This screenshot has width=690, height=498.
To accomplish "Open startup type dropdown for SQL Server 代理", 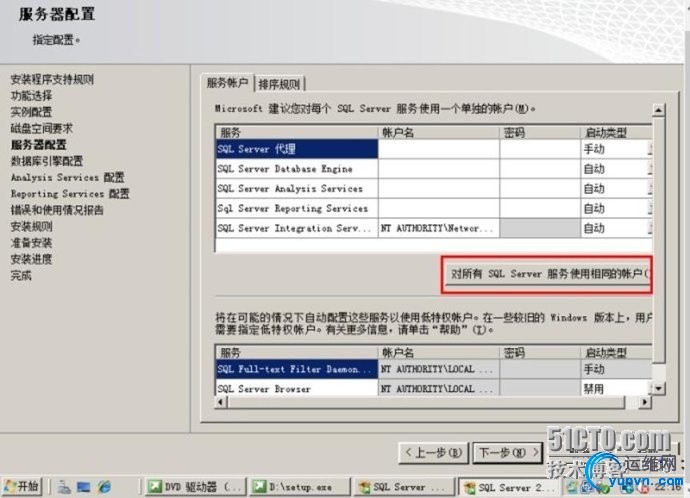I will pyautogui.click(x=650, y=149).
